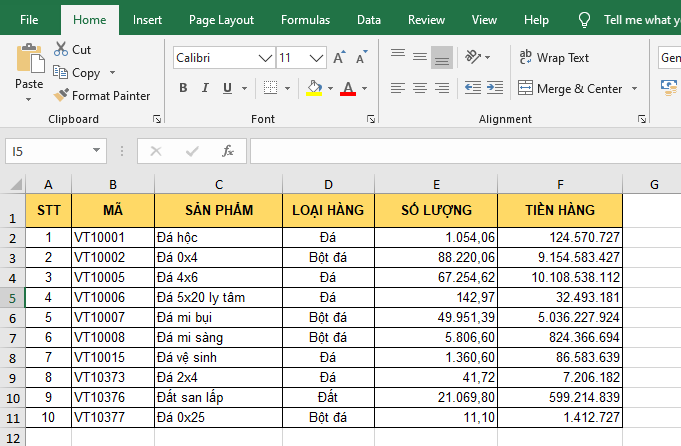Open the Calibri font name dropdown
This screenshot has width=681, height=446.
(264, 58)
